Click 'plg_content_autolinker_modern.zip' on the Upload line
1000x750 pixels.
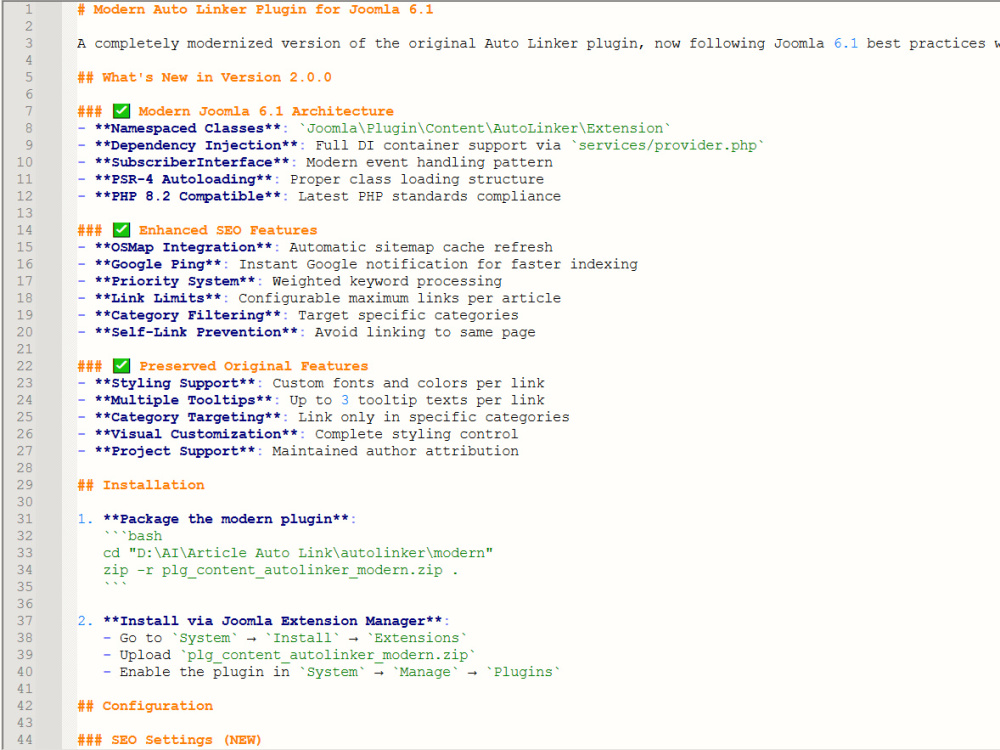(x=328, y=655)
